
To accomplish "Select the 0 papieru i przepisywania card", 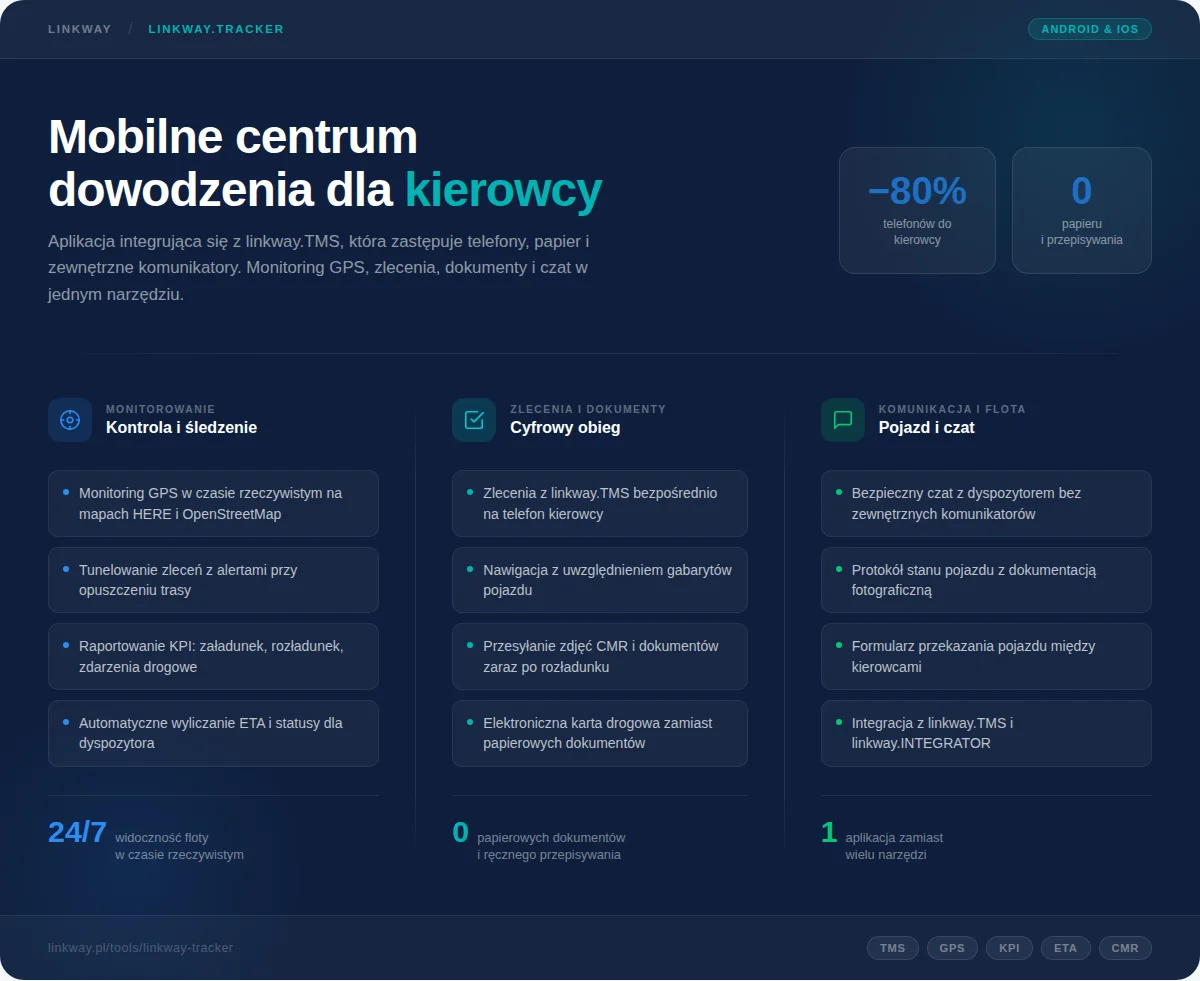I will point(1082,210).
